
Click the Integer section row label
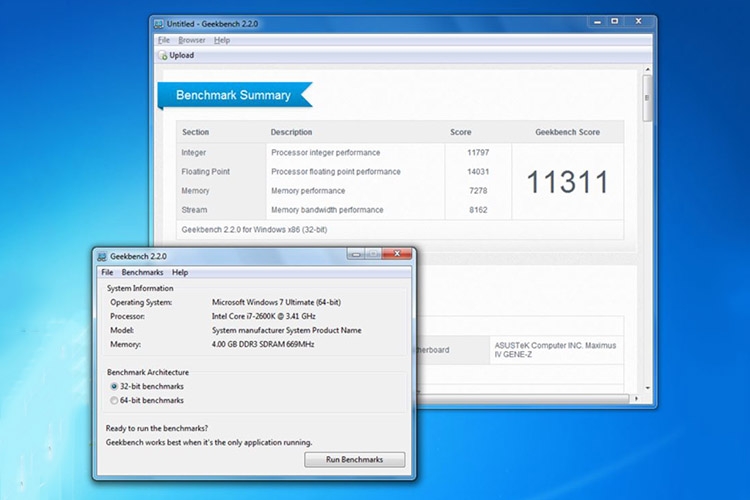(193, 153)
